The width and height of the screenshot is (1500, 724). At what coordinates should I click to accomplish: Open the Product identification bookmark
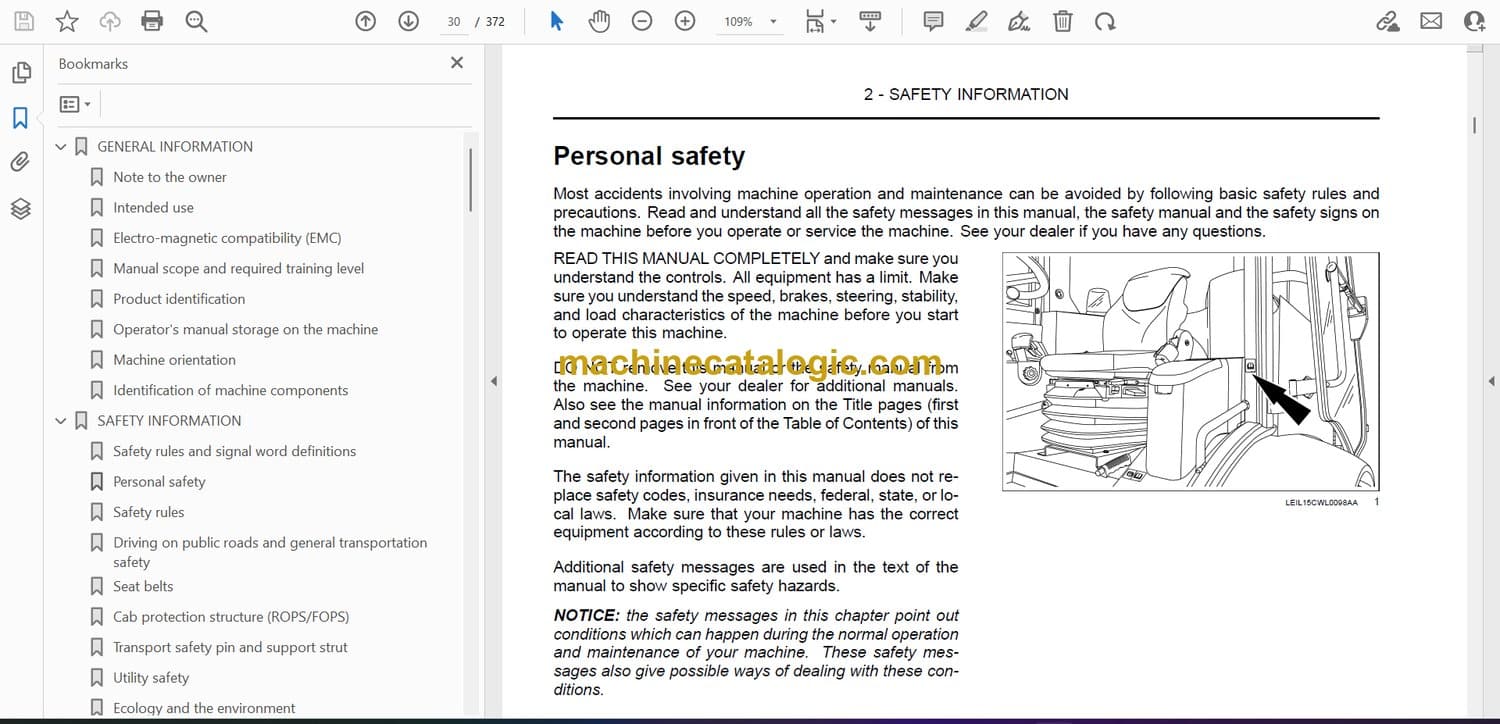click(179, 299)
